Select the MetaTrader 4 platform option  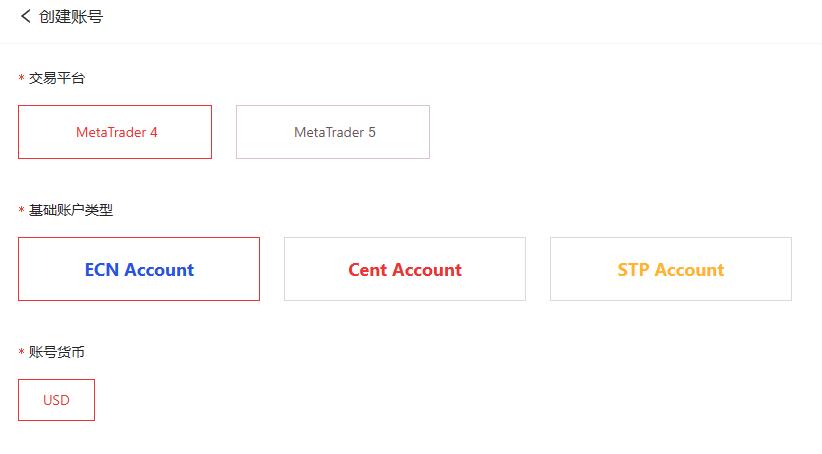115,132
